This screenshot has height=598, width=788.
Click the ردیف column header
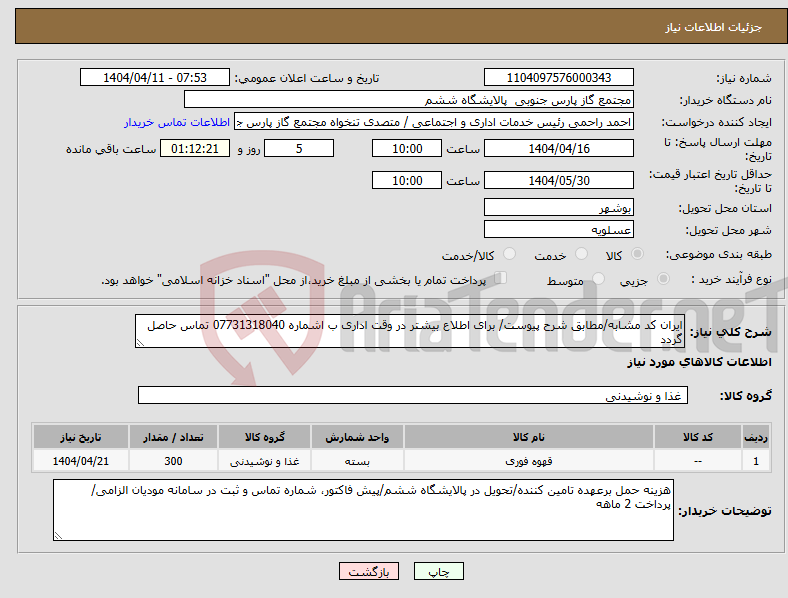[756, 437]
